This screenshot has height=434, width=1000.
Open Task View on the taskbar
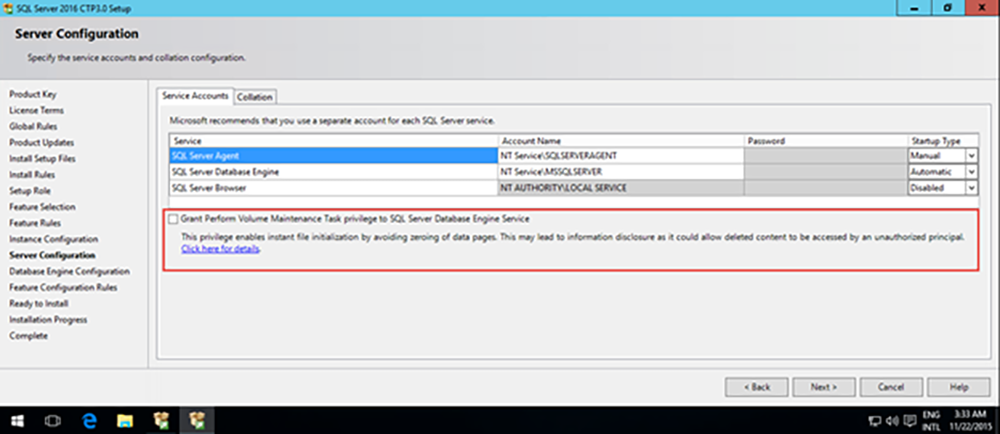coord(52,421)
